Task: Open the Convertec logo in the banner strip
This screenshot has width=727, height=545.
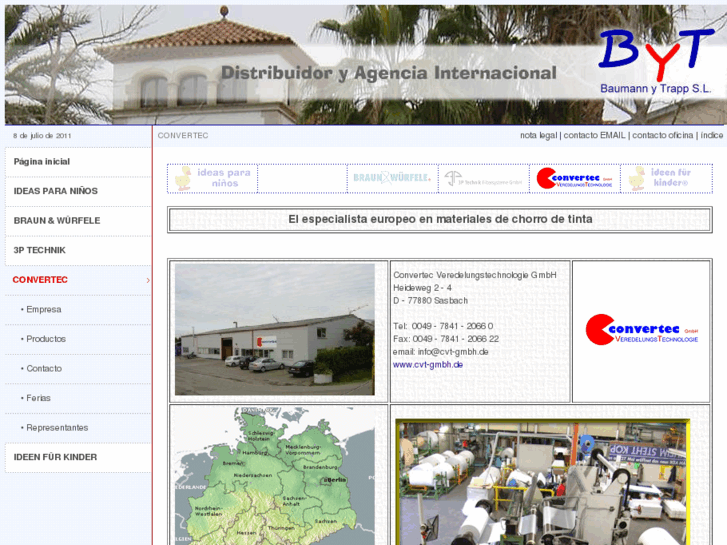Action: click(575, 178)
